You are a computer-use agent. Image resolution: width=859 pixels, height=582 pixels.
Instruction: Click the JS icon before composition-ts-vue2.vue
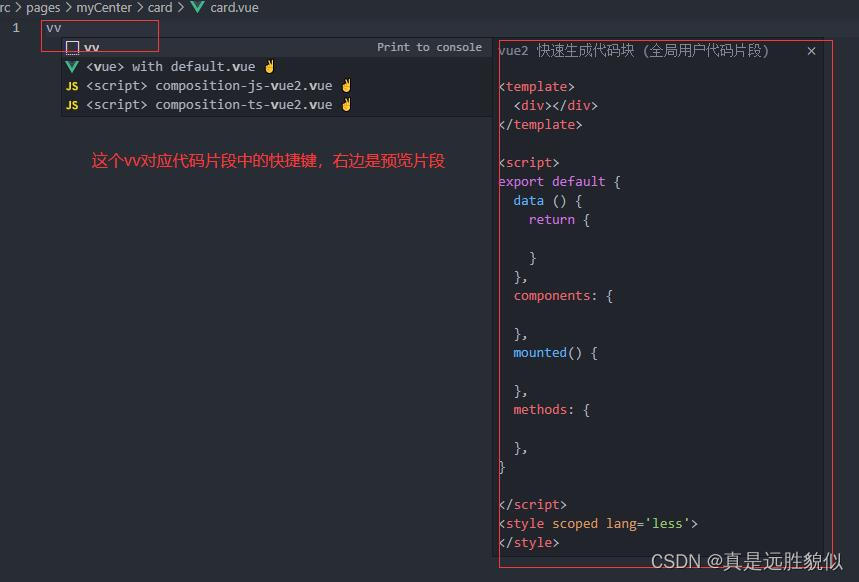point(71,104)
